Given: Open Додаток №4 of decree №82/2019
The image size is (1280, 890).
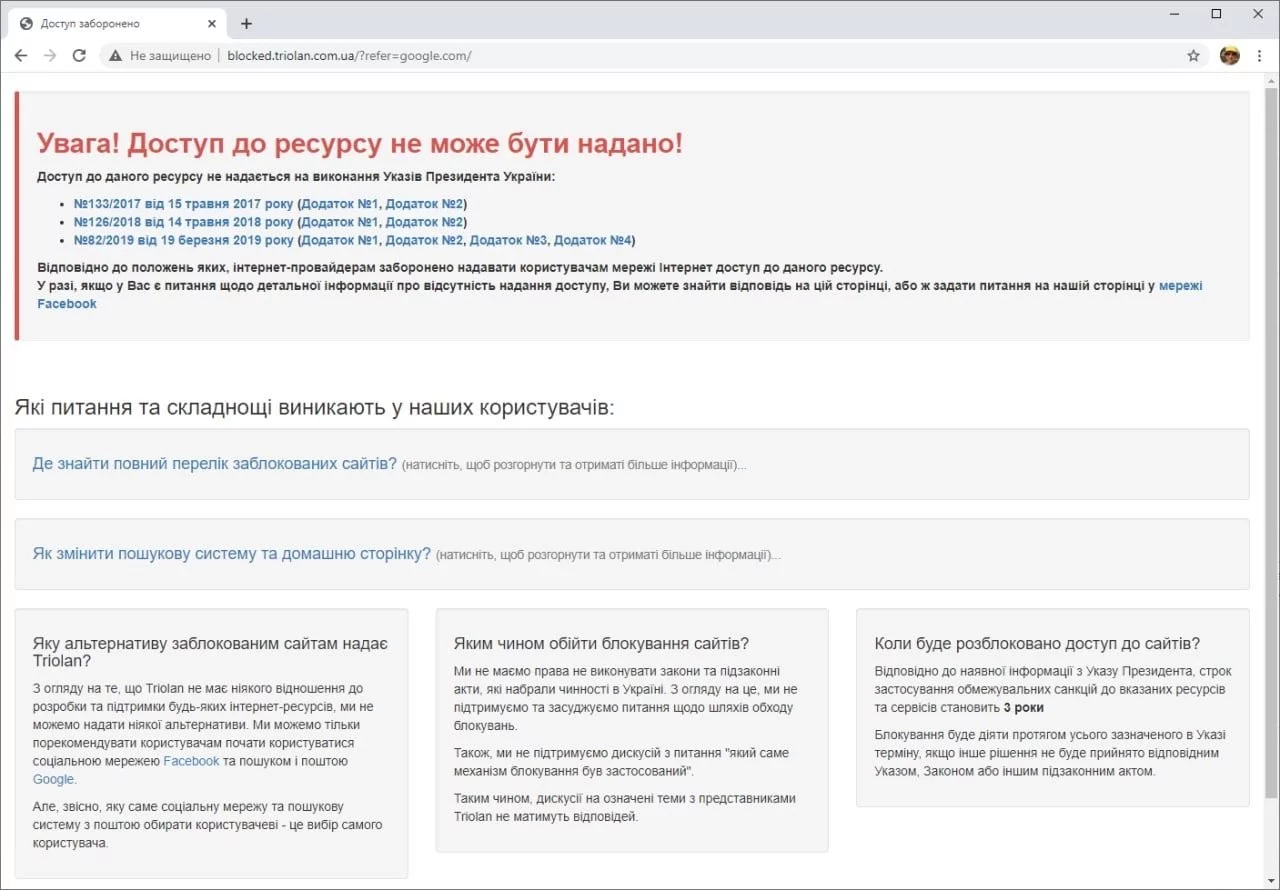Looking at the screenshot, I should click(x=592, y=240).
